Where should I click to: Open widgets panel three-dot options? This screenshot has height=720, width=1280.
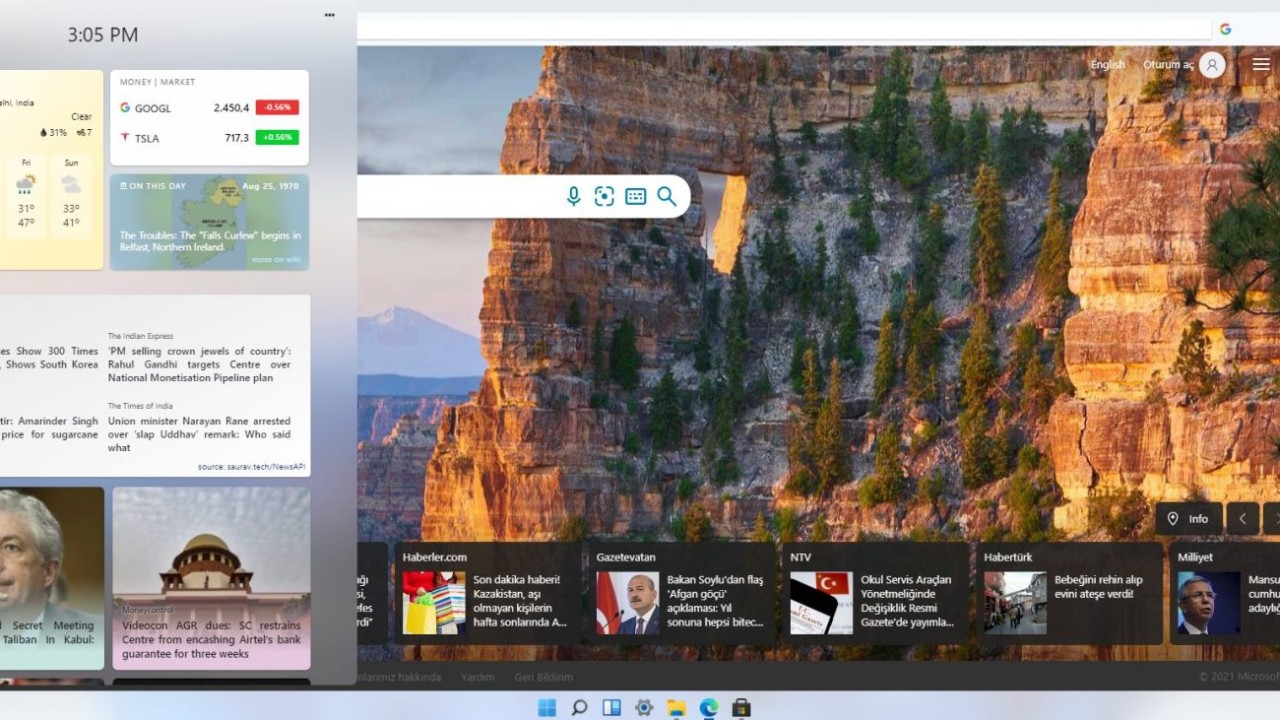point(330,15)
